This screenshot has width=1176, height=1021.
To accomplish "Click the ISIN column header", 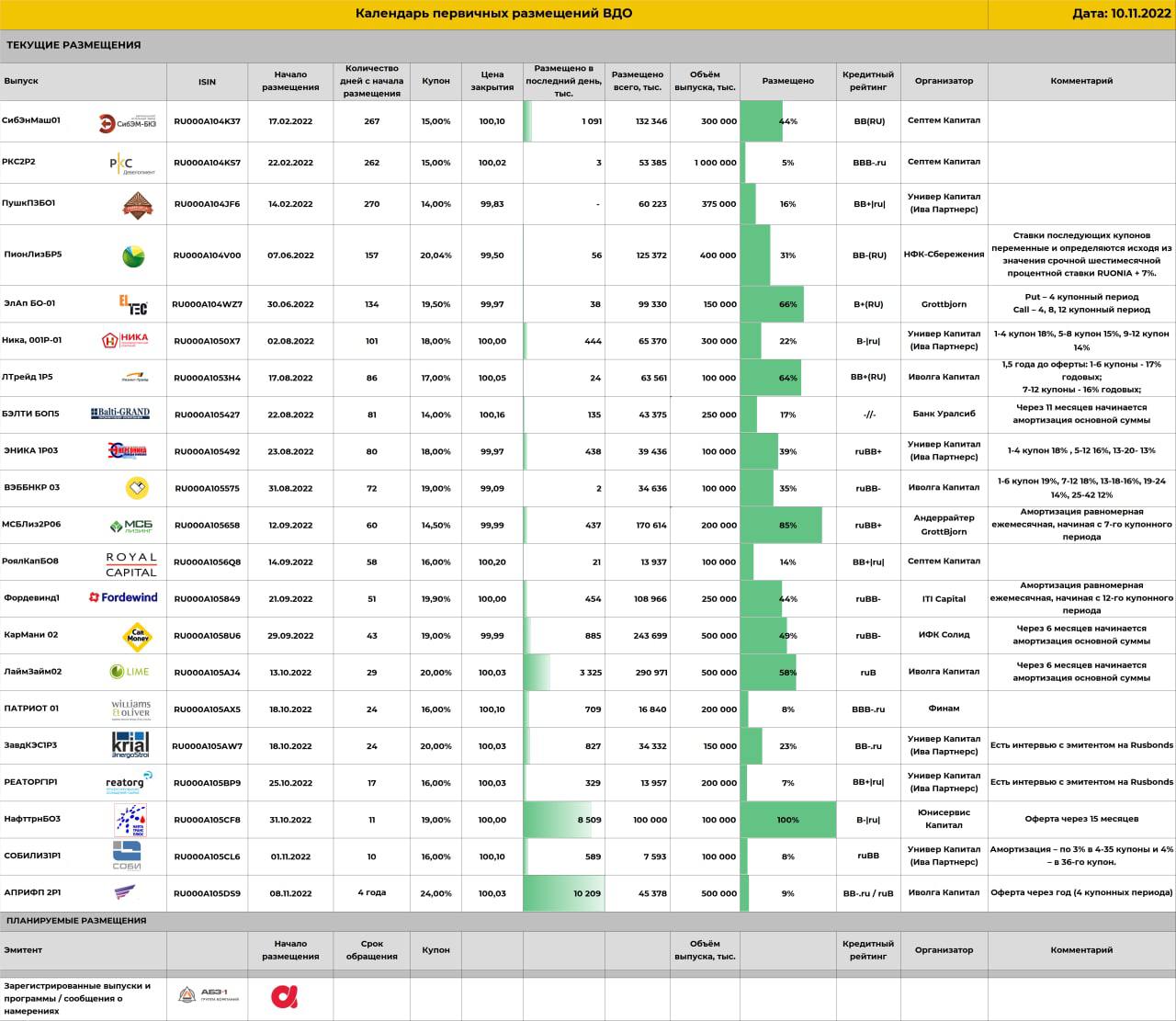I will pyautogui.click(x=207, y=82).
